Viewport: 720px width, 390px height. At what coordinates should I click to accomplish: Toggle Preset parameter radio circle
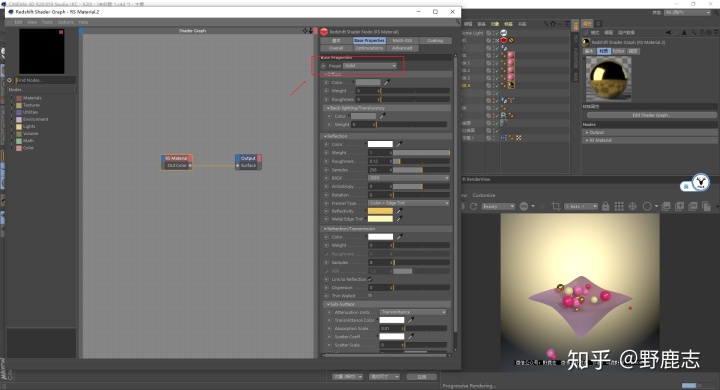(324, 66)
